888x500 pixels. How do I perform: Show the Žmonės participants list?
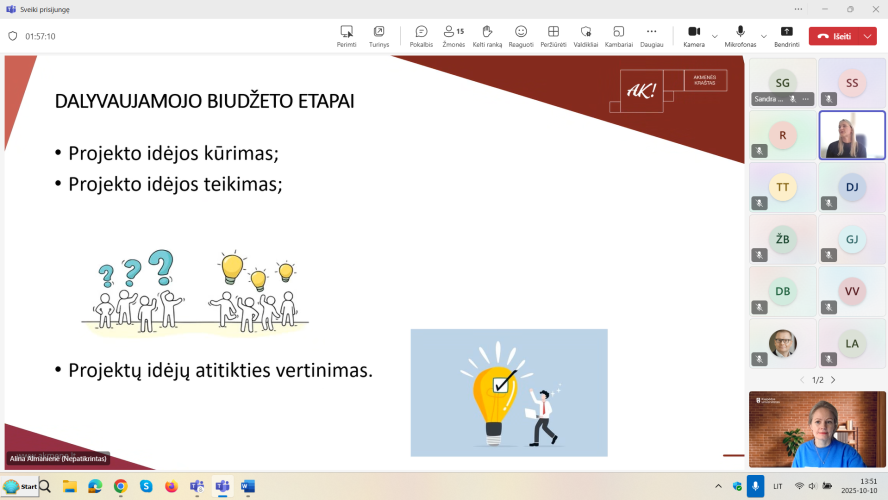pos(453,36)
